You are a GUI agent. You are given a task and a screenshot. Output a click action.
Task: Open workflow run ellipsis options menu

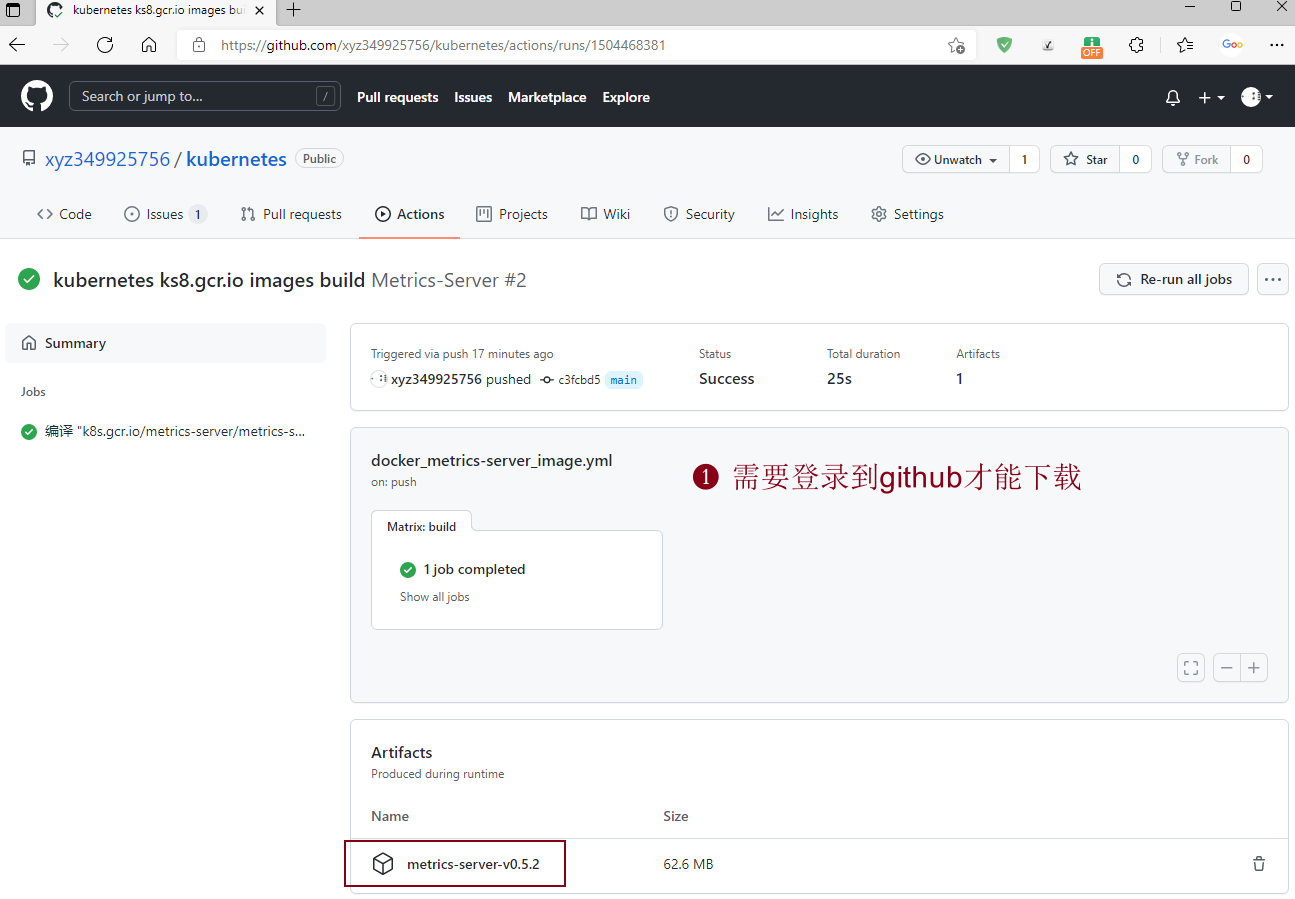(1273, 279)
